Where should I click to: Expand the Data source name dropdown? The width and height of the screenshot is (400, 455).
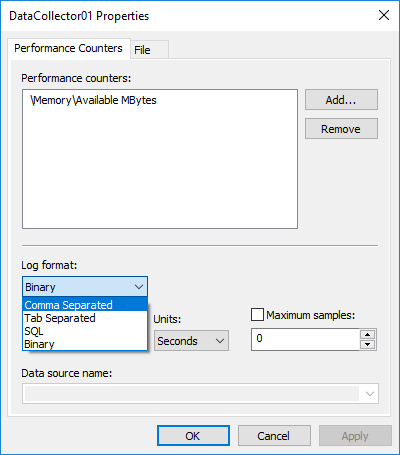(369, 394)
